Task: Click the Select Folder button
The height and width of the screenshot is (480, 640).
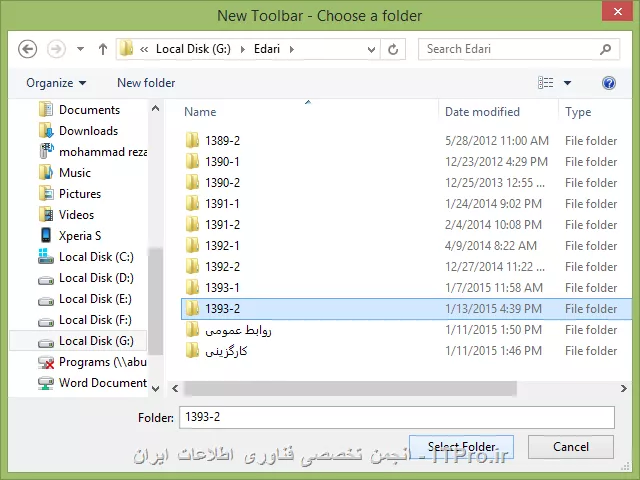Action: tap(461, 447)
